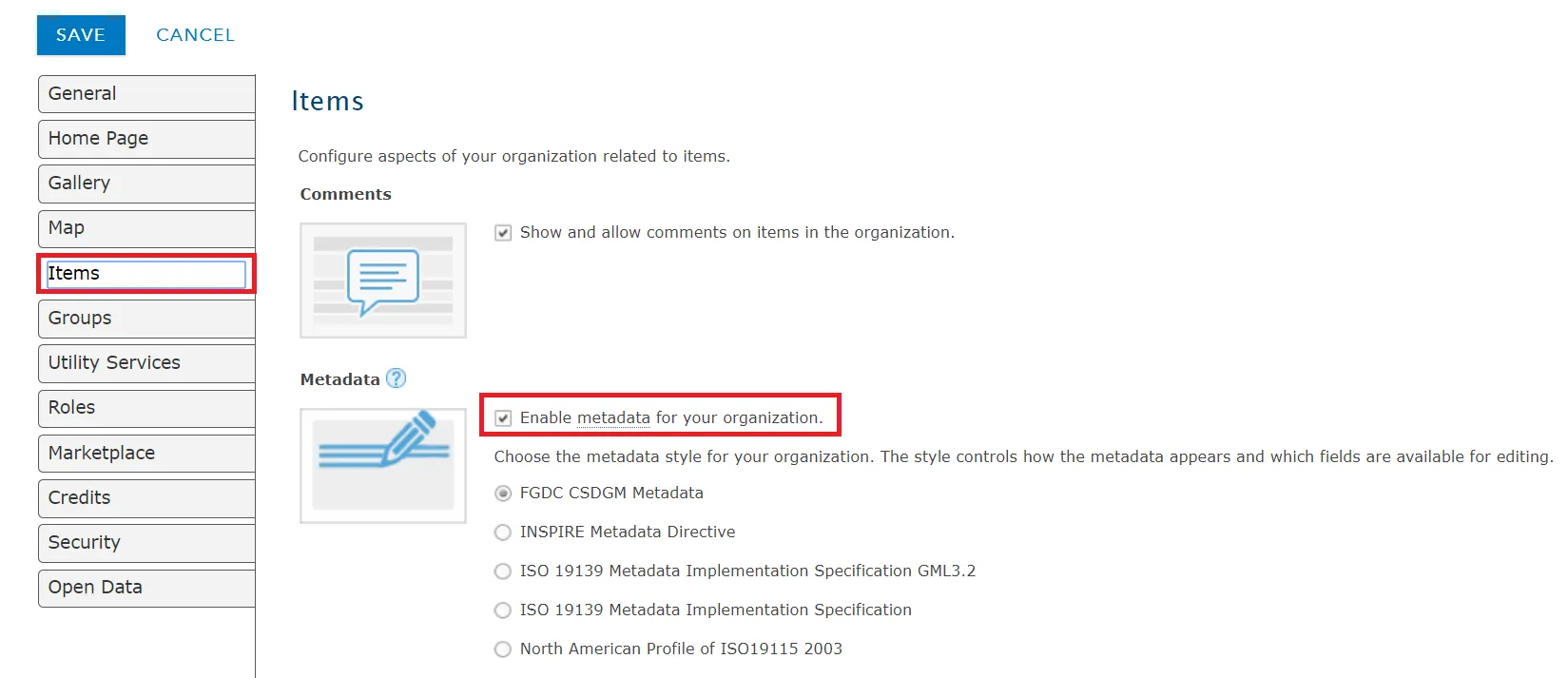This screenshot has height=678, width=1568.
Task: Cancel the settings changes
Action: coord(195,35)
